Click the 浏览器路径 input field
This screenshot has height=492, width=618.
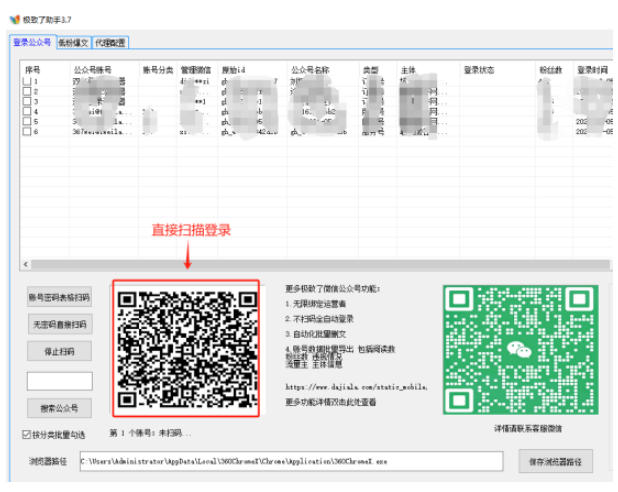pos(290,462)
